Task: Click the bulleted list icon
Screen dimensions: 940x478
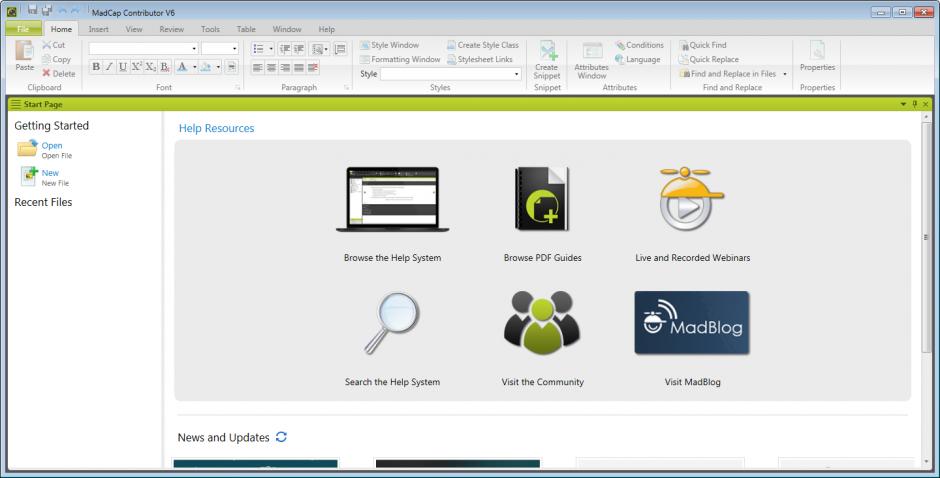Action: click(x=258, y=49)
